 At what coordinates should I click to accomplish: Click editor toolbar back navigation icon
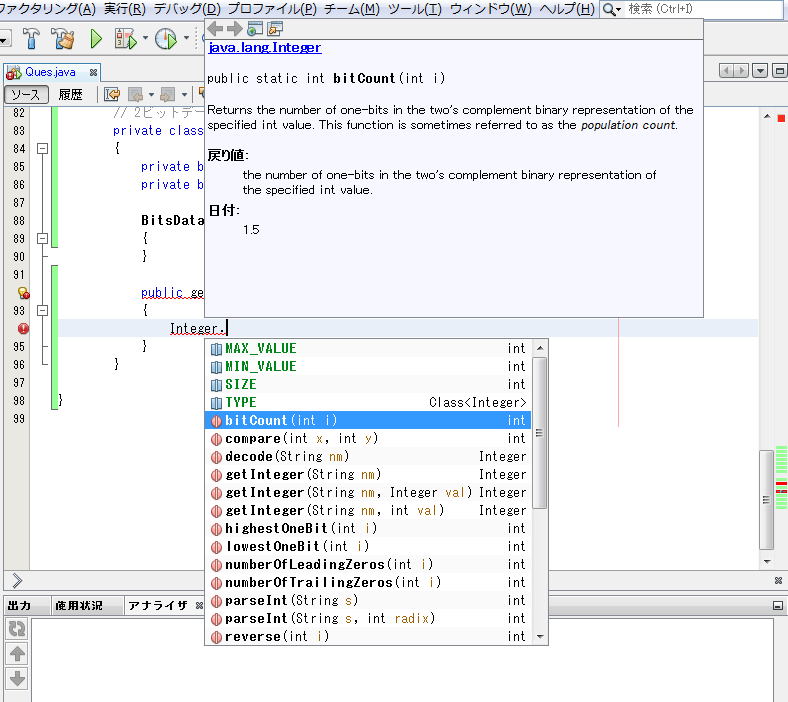(x=136, y=94)
